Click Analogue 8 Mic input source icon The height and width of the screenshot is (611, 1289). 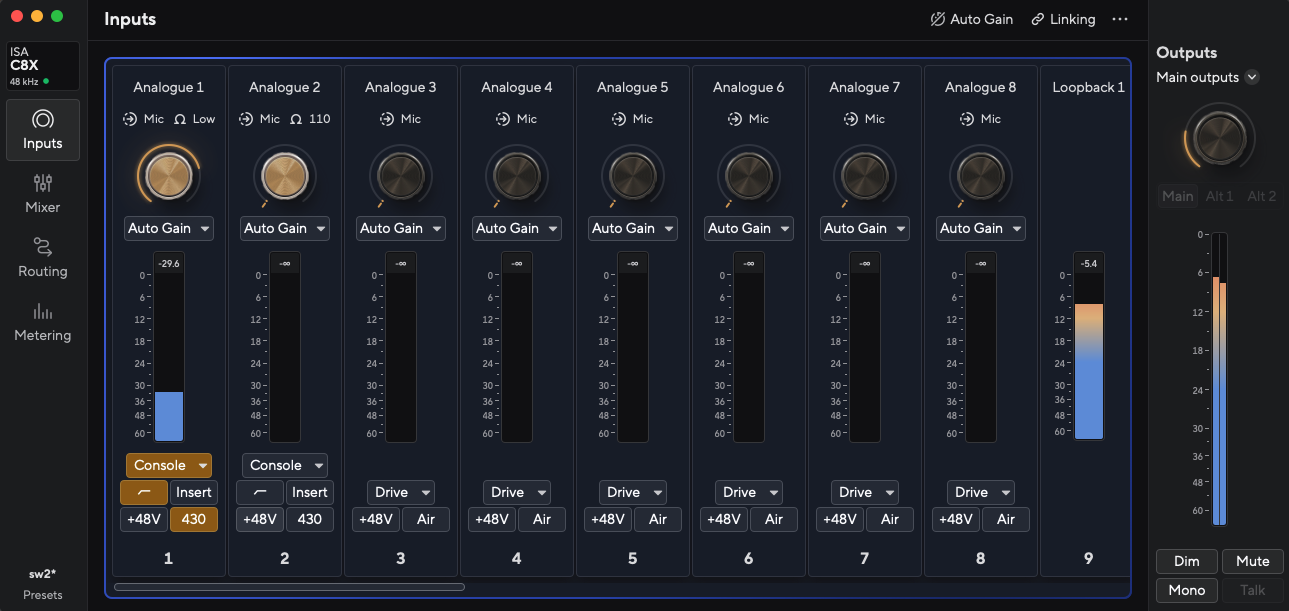(x=967, y=119)
